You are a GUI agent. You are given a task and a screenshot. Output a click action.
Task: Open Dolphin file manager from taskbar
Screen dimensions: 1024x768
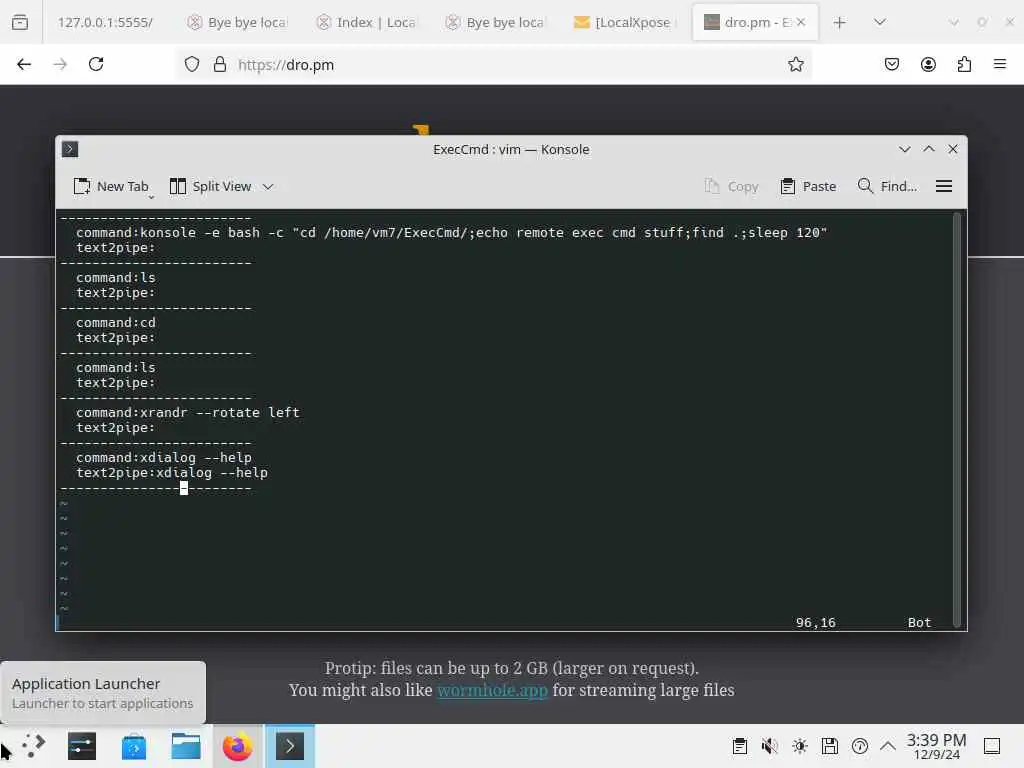[x=186, y=746]
